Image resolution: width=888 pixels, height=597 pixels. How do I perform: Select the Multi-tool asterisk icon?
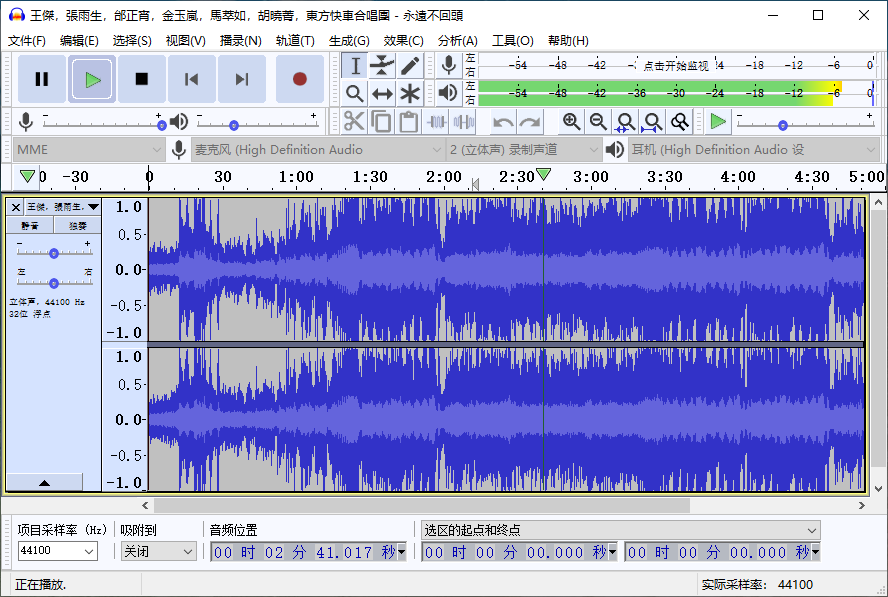point(409,94)
